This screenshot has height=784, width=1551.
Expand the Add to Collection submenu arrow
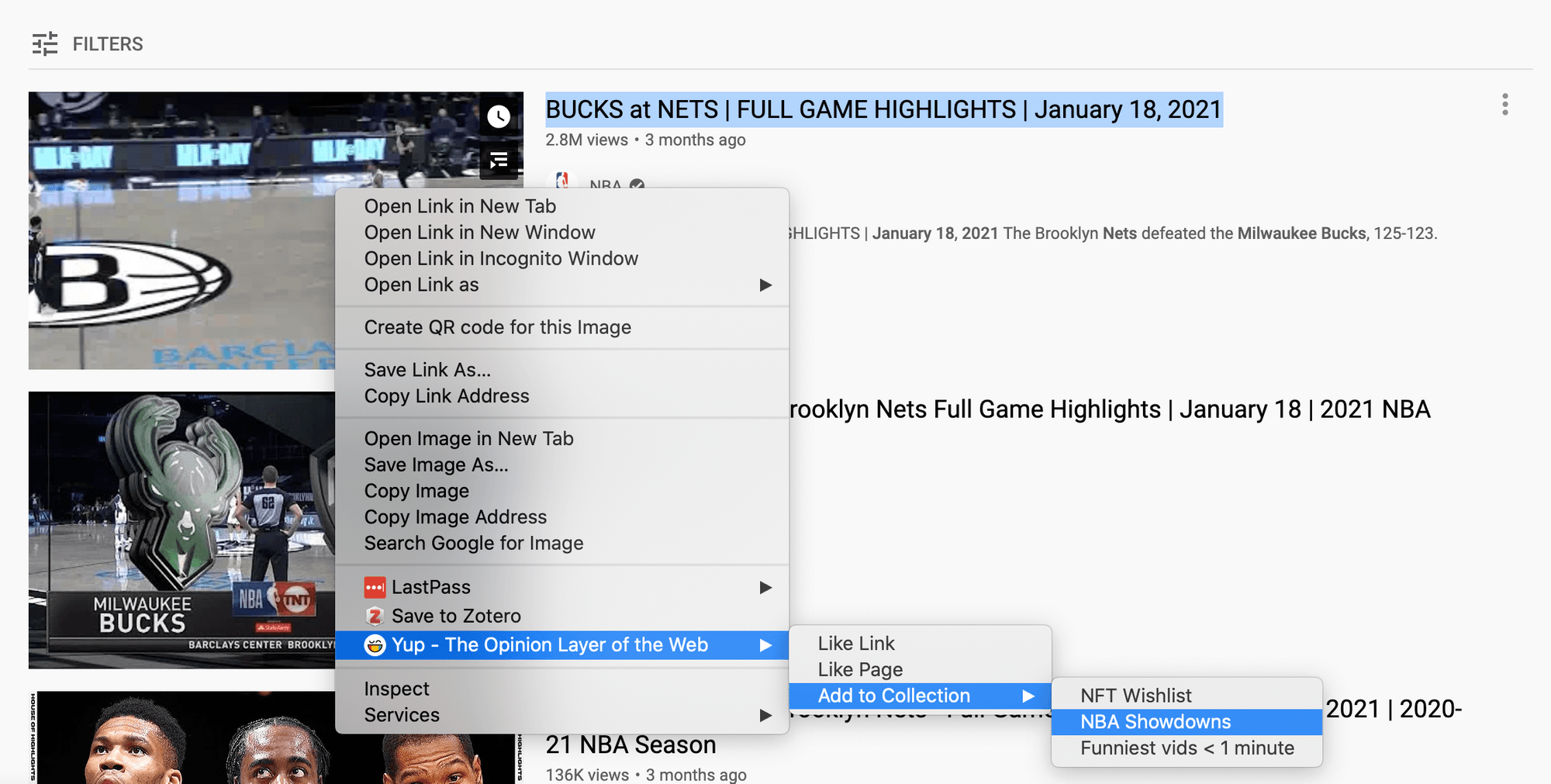(1028, 696)
